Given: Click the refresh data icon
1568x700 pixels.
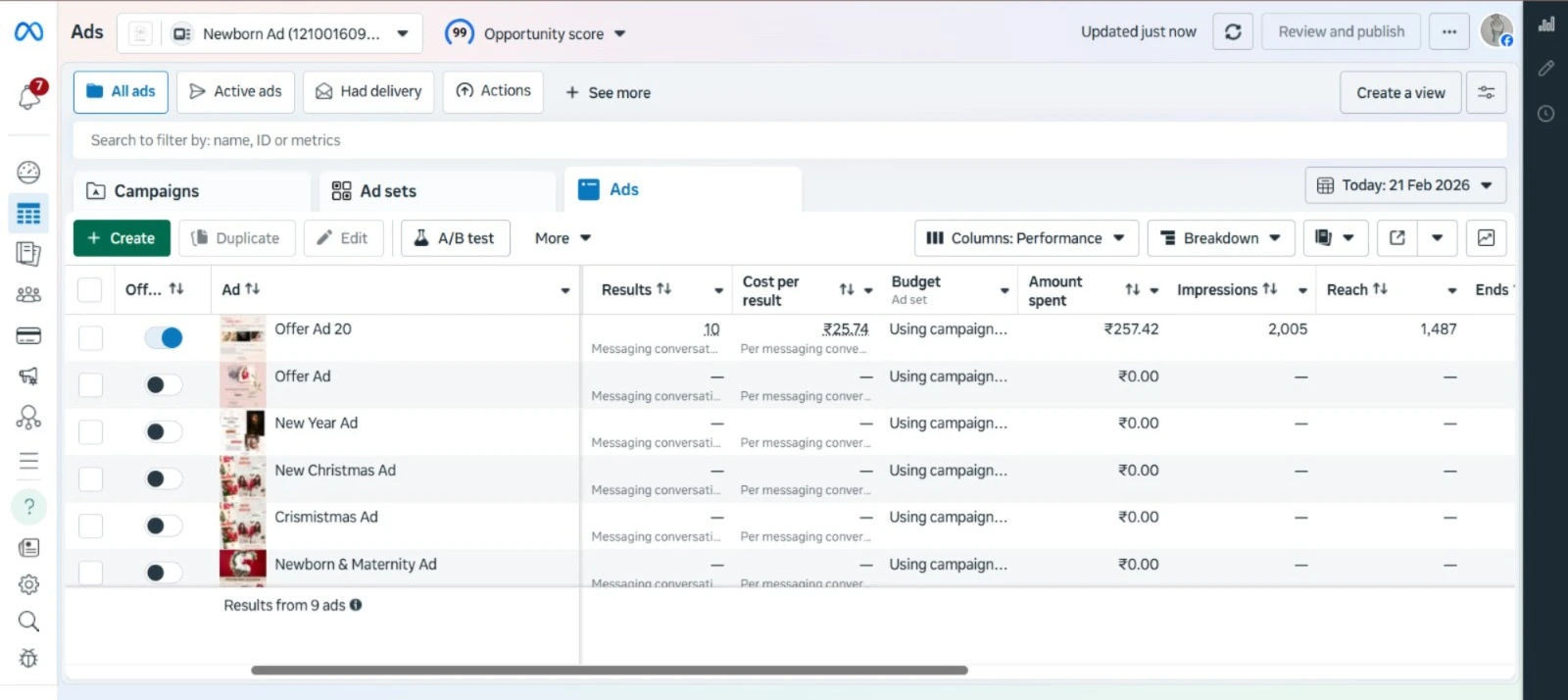Looking at the screenshot, I should pyautogui.click(x=1233, y=32).
